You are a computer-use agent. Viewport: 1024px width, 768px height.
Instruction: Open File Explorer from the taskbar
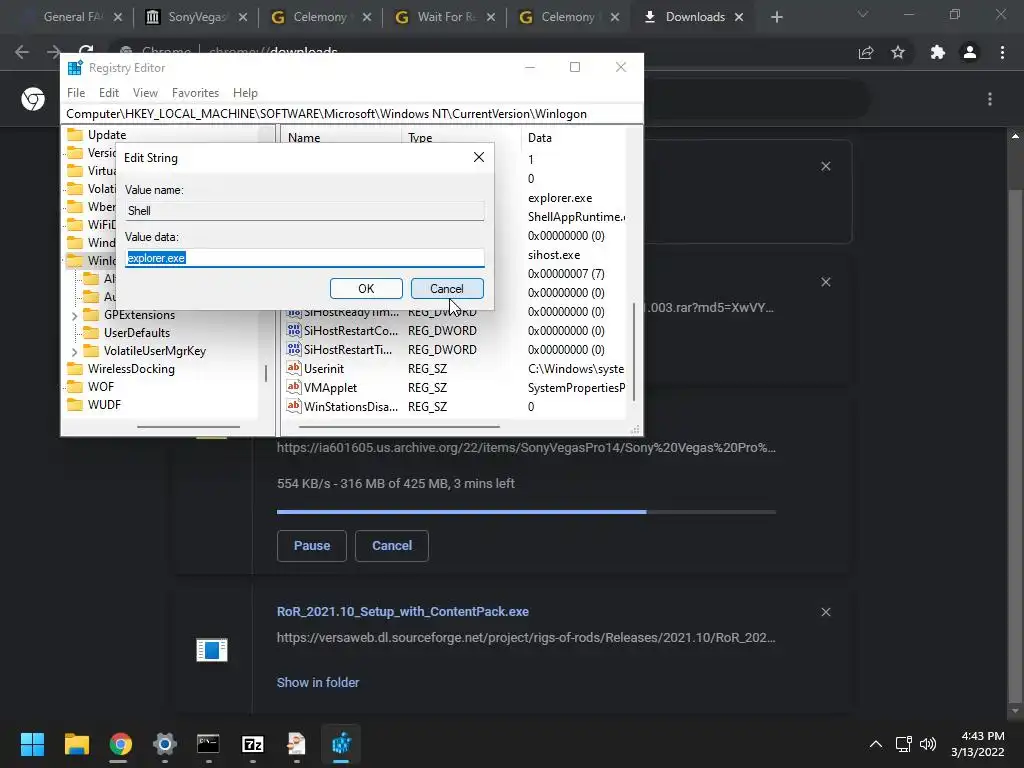tap(76, 744)
